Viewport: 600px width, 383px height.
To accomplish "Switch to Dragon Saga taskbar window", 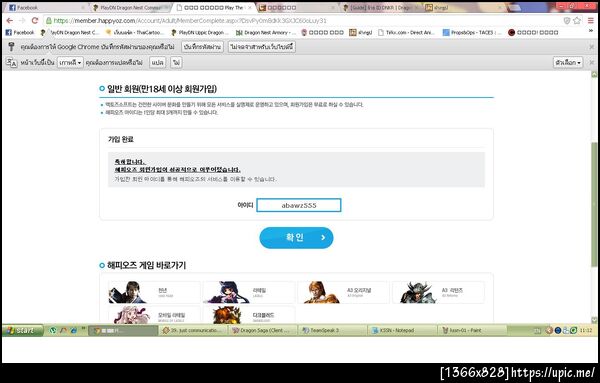I will coord(262,330).
